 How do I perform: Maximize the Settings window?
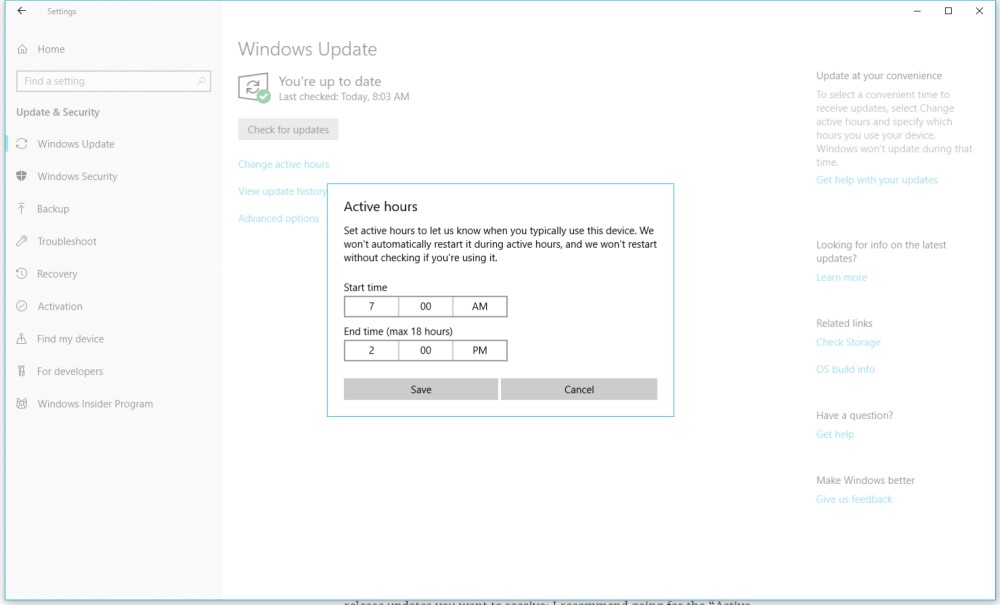(x=948, y=11)
